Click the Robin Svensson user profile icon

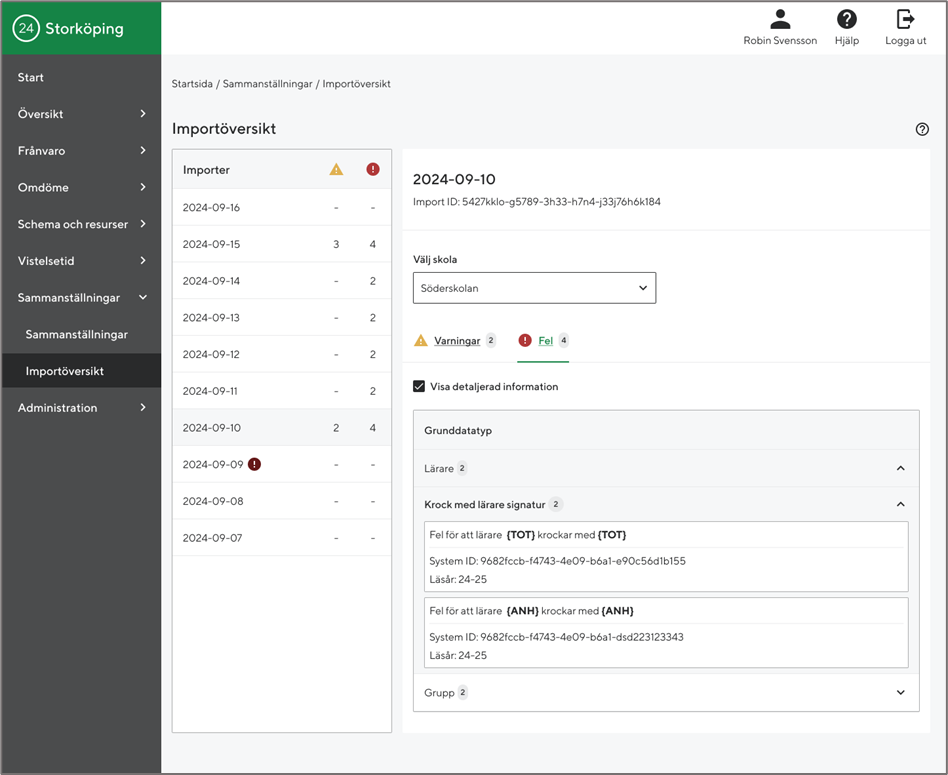tap(780, 19)
